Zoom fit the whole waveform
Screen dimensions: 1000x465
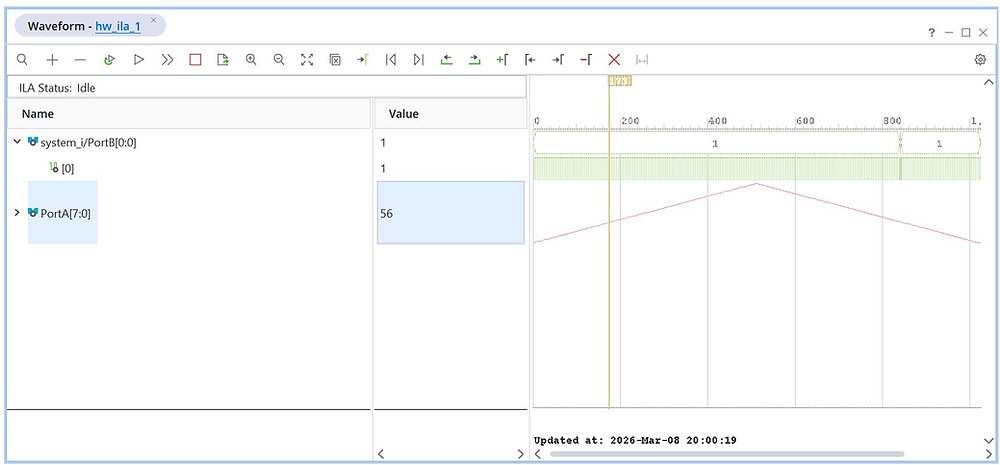(x=307, y=59)
